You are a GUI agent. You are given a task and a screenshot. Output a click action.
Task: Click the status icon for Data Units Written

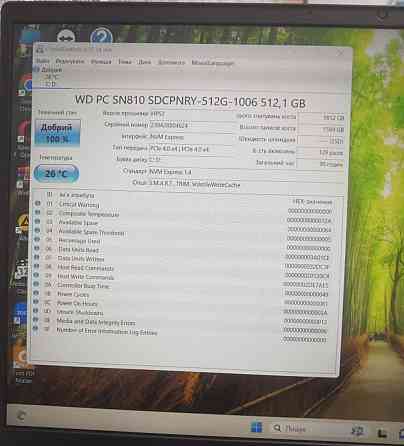coord(37,257)
